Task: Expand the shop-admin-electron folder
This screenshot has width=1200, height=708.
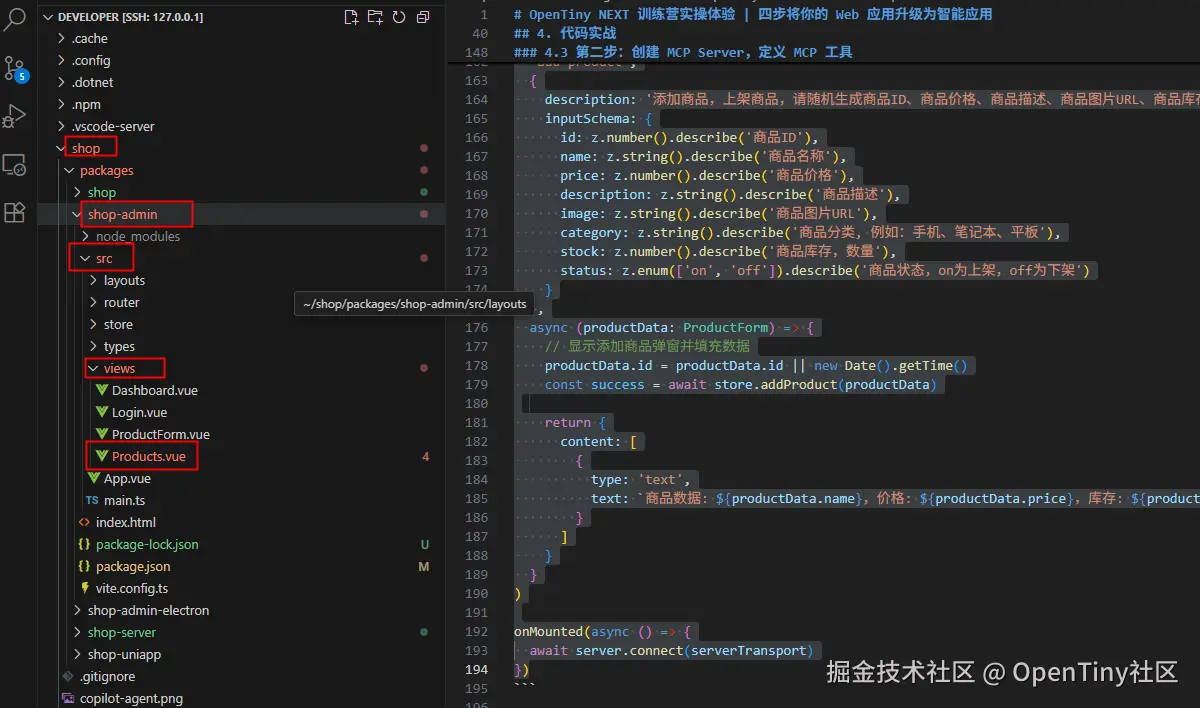Action: point(78,610)
